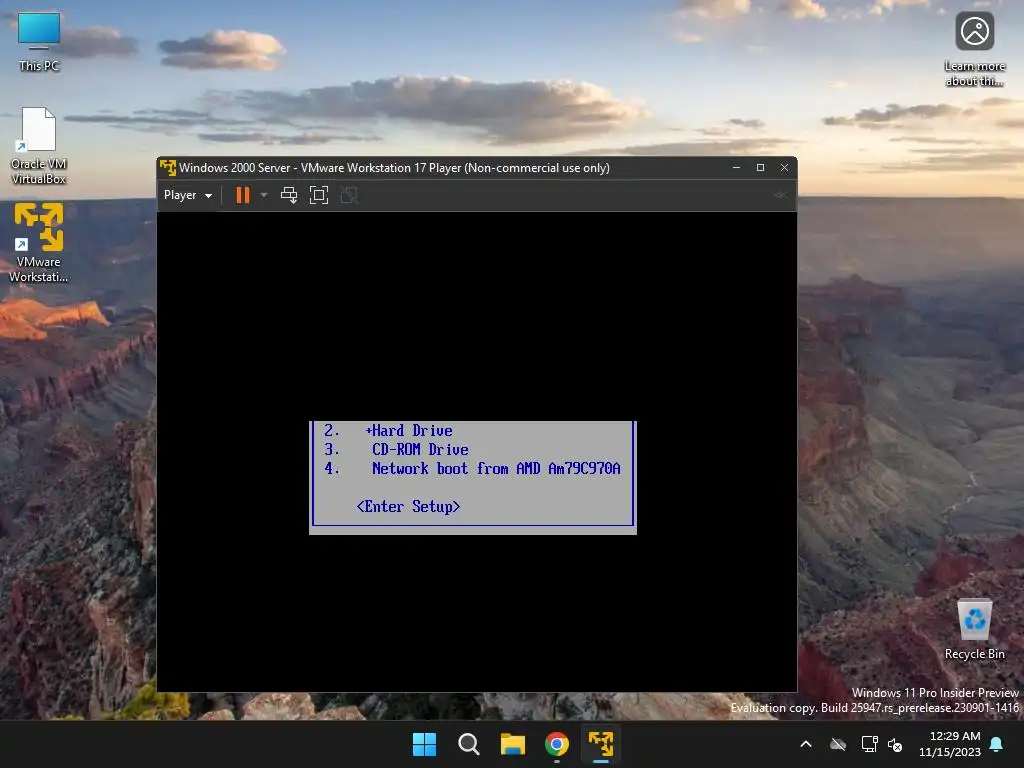Screen dimensions: 1024x768
Task: Close the VMware Workstation Player window
Action: click(784, 168)
